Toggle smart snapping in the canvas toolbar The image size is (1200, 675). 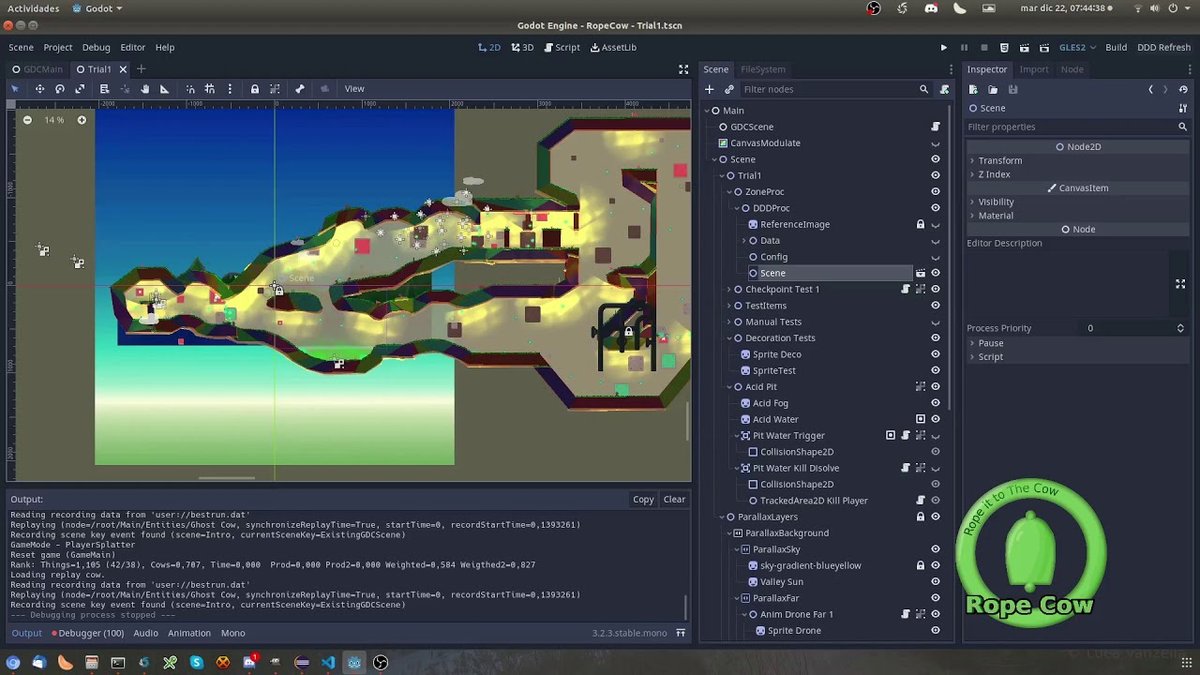pos(190,89)
